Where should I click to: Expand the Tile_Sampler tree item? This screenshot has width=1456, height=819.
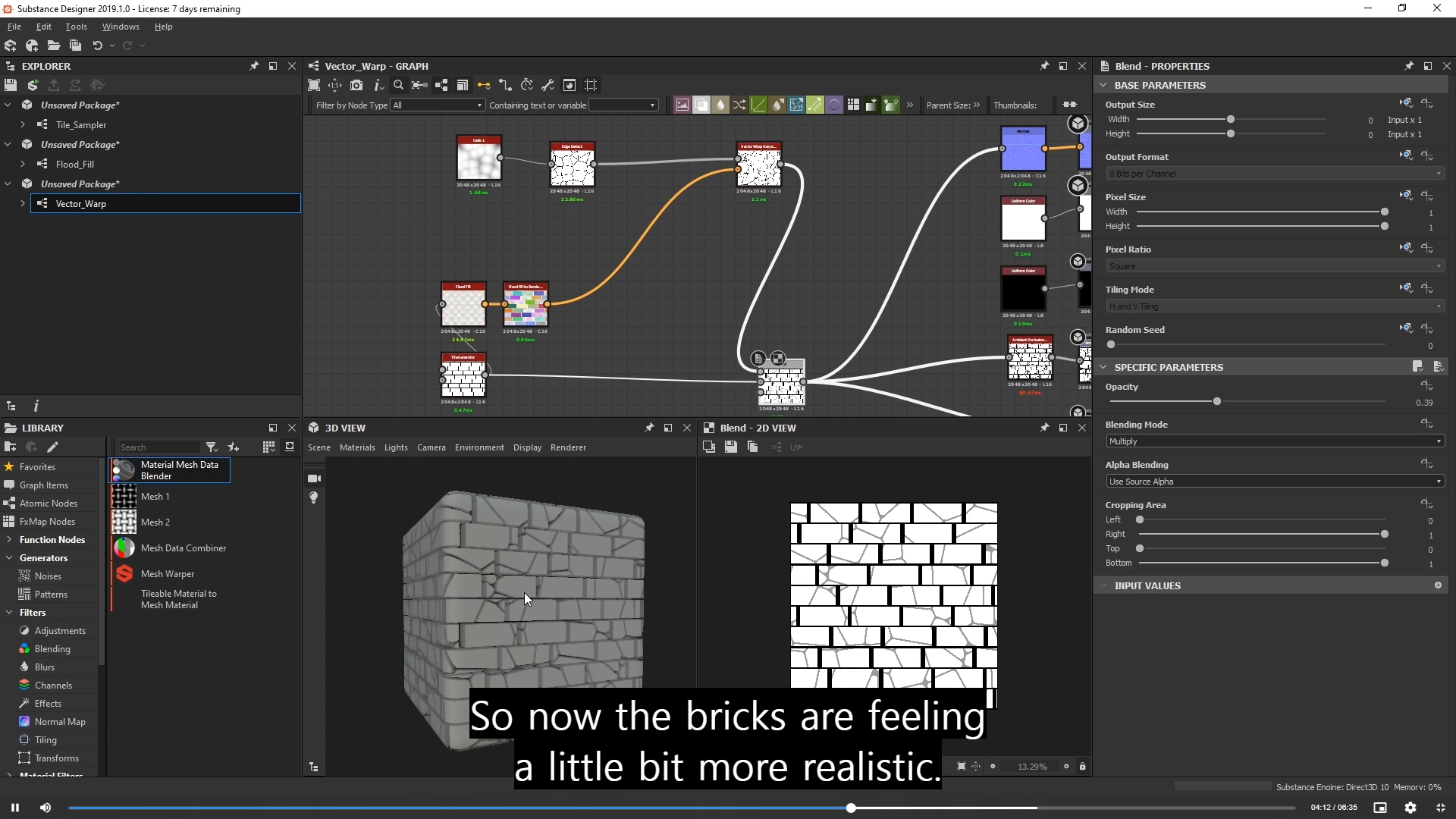pos(23,124)
